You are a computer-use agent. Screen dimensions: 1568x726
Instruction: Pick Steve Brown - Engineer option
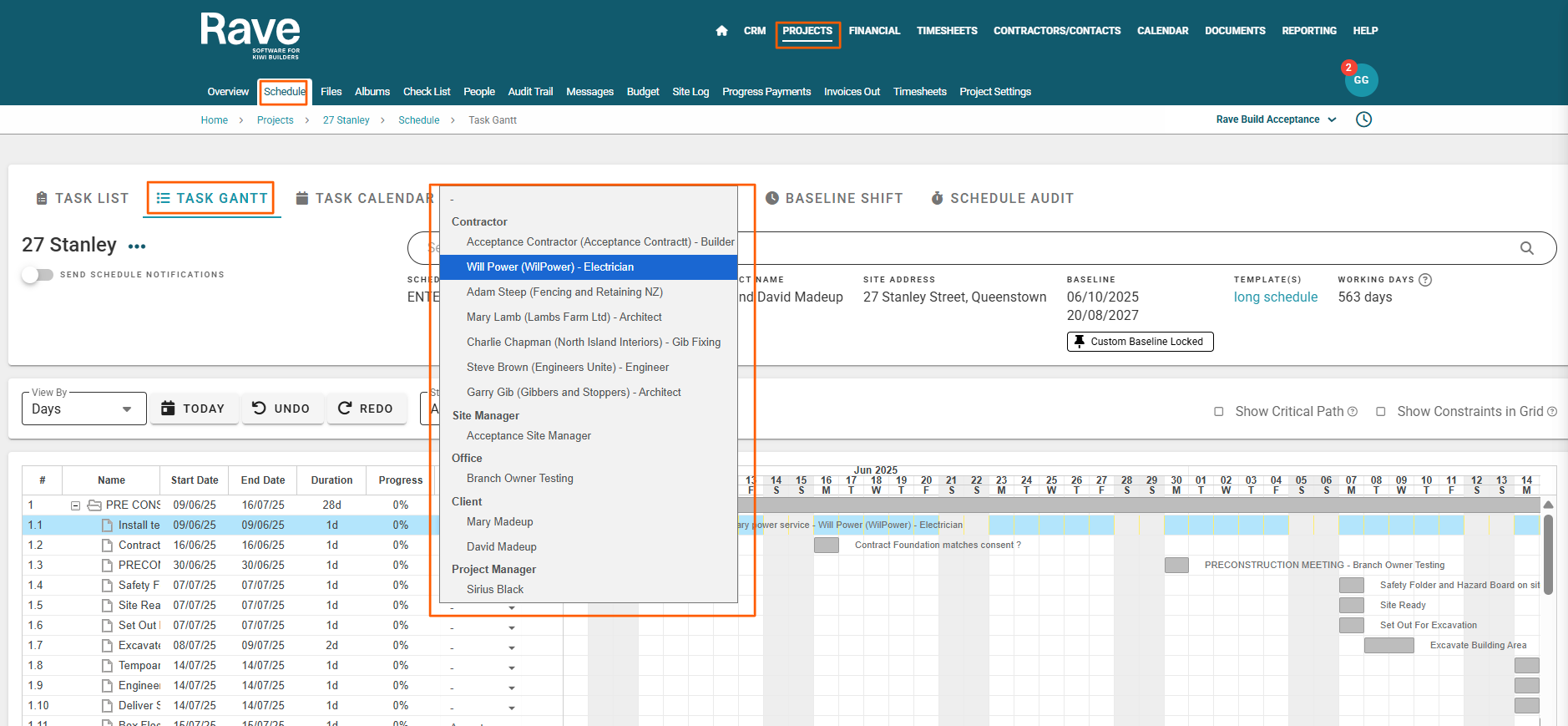coord(589,368)
